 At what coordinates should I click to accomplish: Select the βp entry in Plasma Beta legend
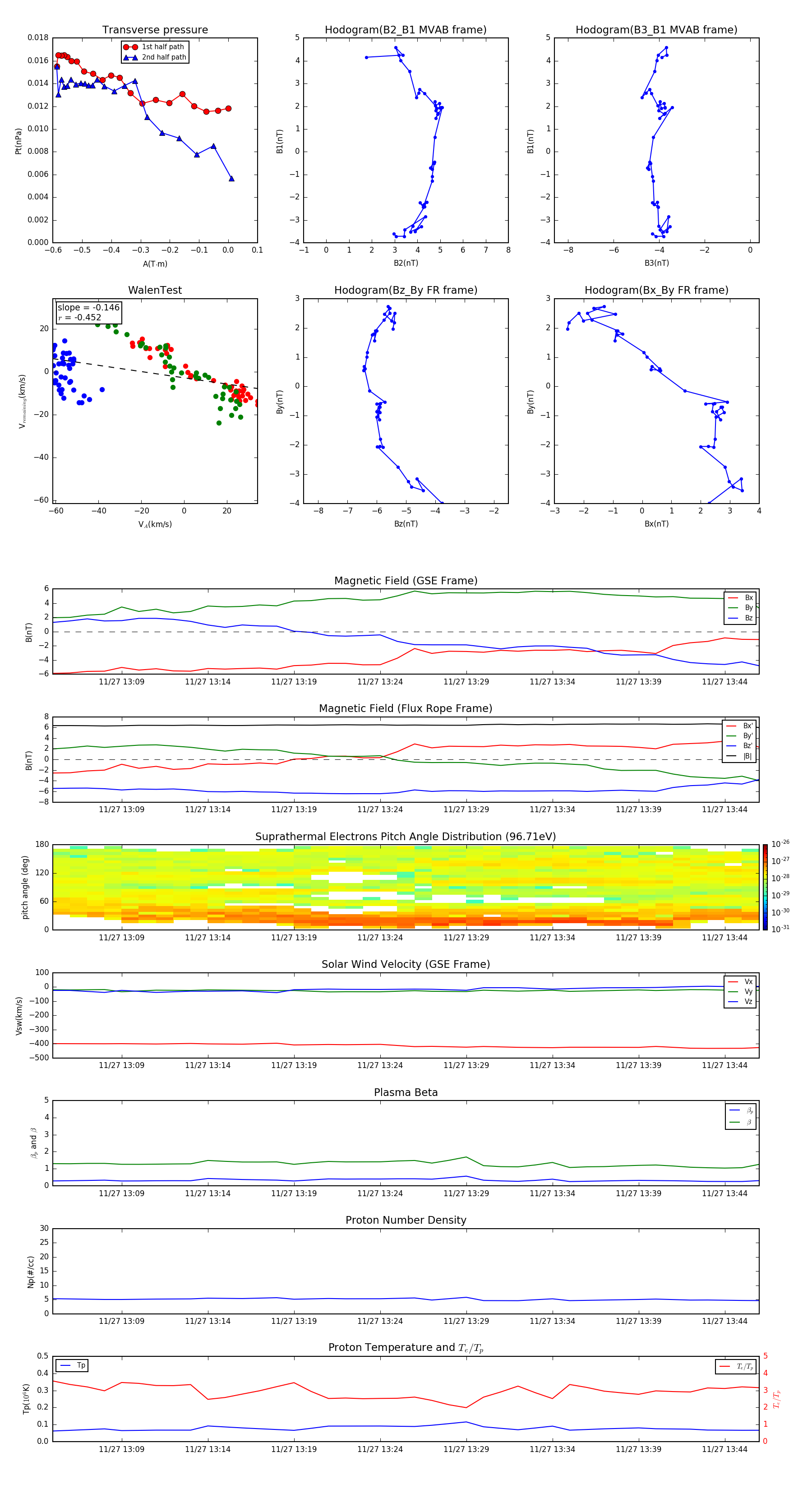click(741, 1110)
